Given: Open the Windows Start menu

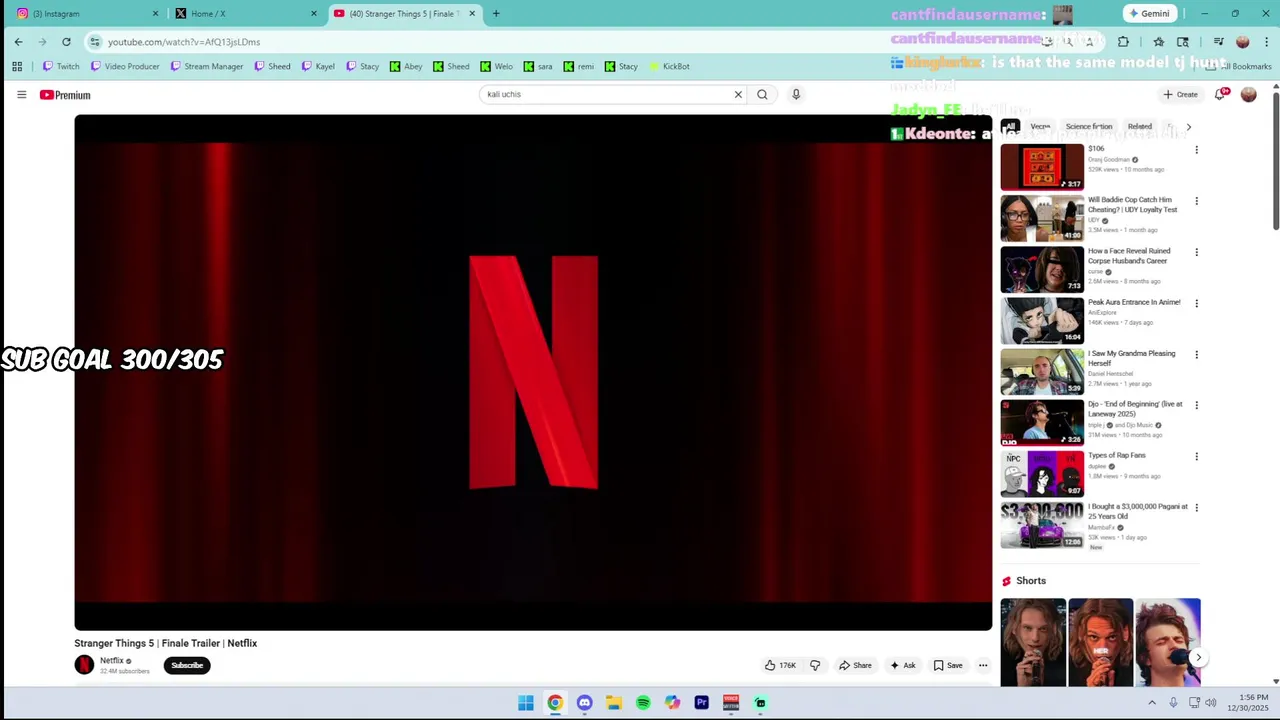Looking at the screenshot, I should 526,703.
